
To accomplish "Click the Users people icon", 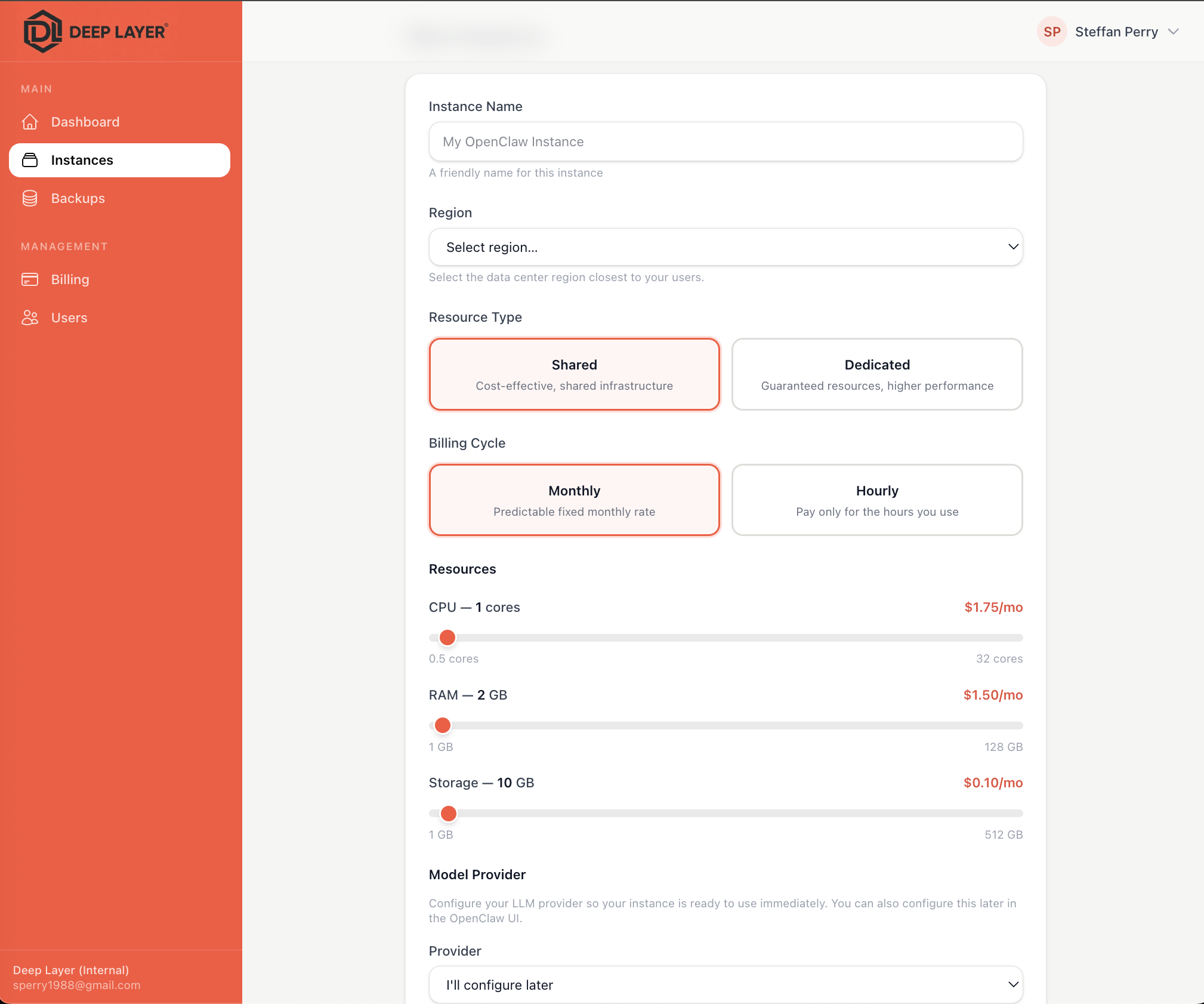I will pyautogui.click(x=30, y=318).
